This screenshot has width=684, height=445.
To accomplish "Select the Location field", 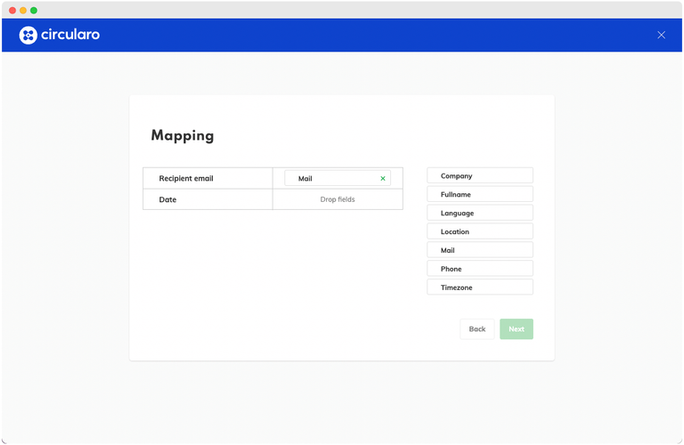I will [479, 232].
